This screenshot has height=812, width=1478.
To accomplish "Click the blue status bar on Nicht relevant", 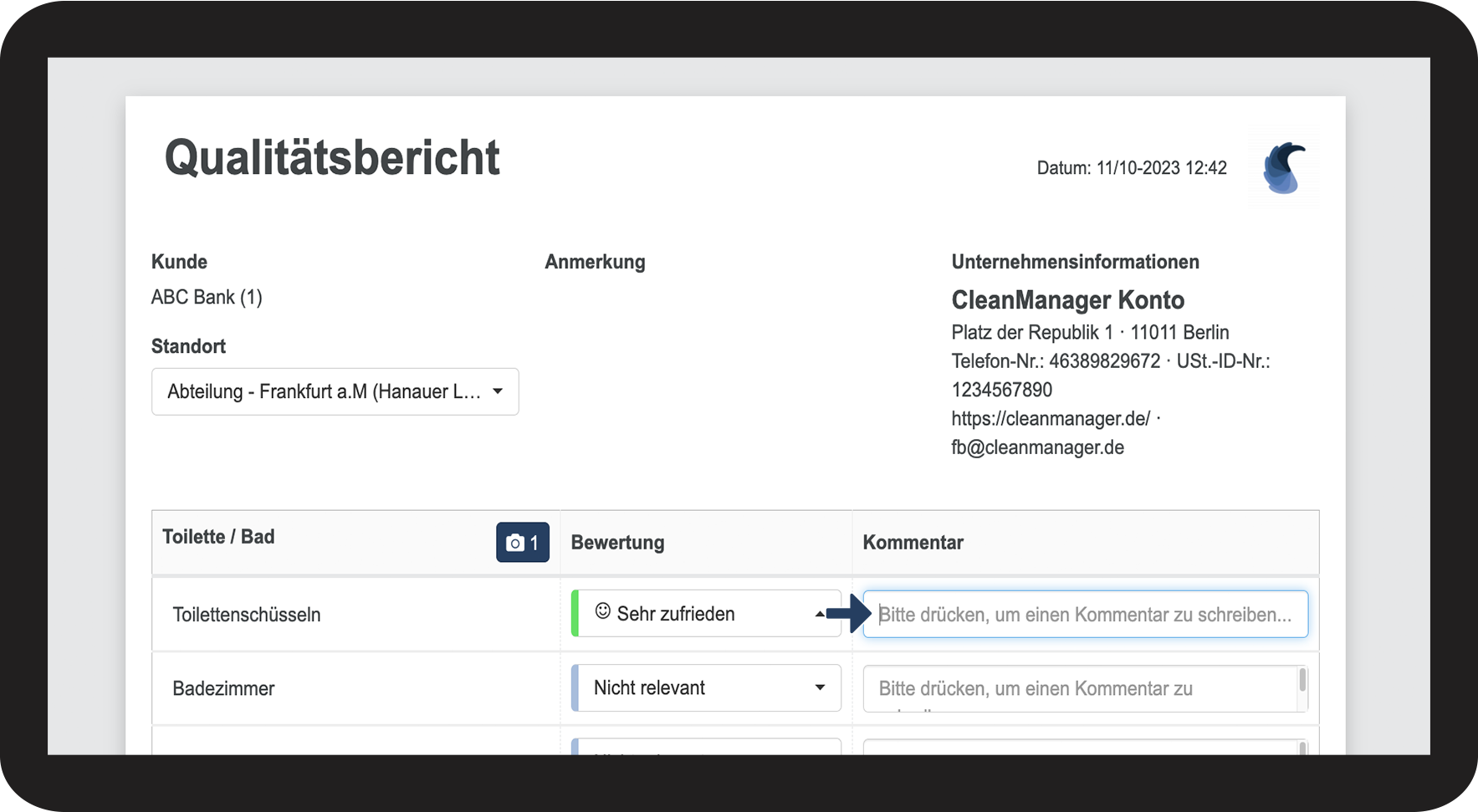I will 575,688.
